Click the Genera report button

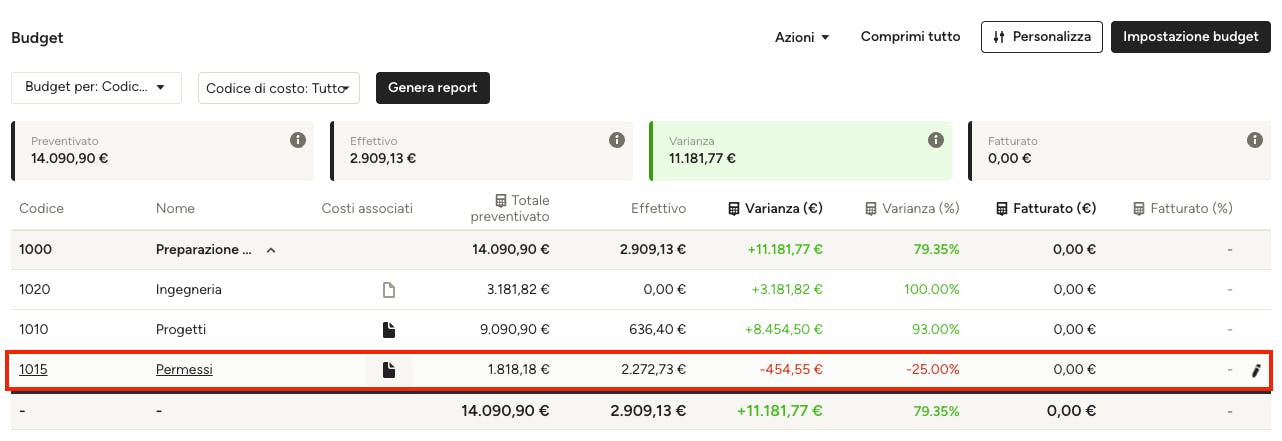pos(433,88)
